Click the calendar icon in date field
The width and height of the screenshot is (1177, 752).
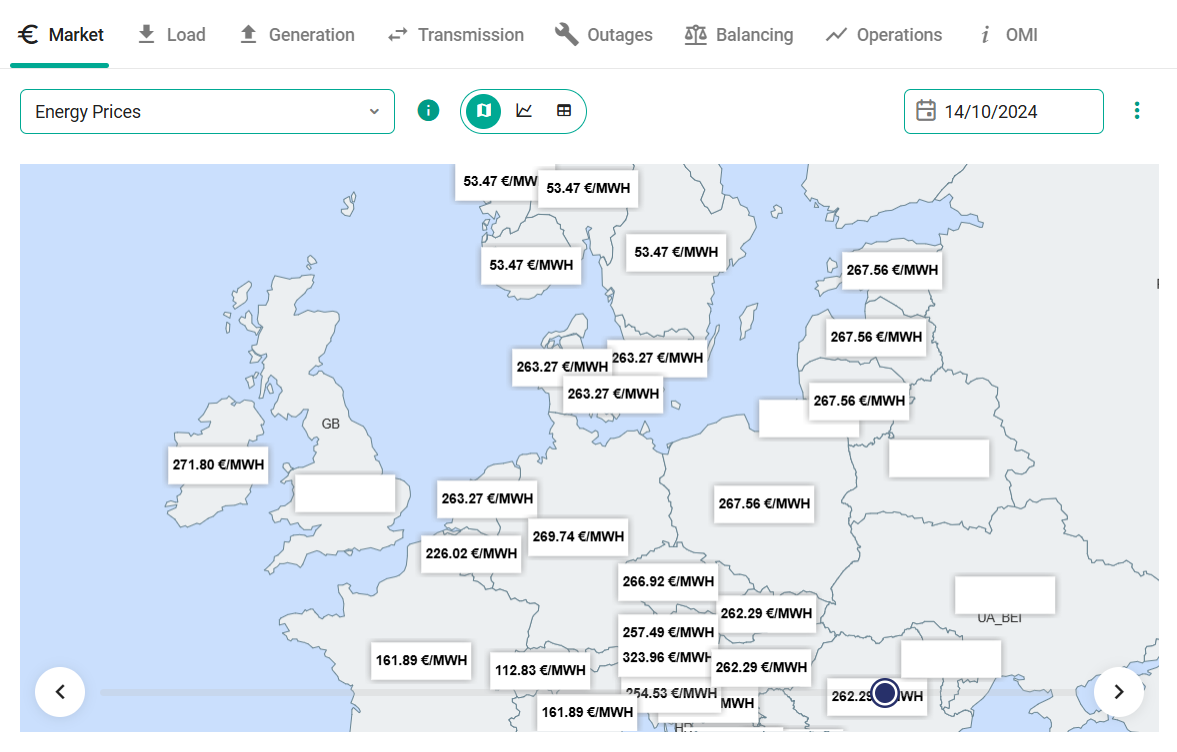(x=926, y=111)
